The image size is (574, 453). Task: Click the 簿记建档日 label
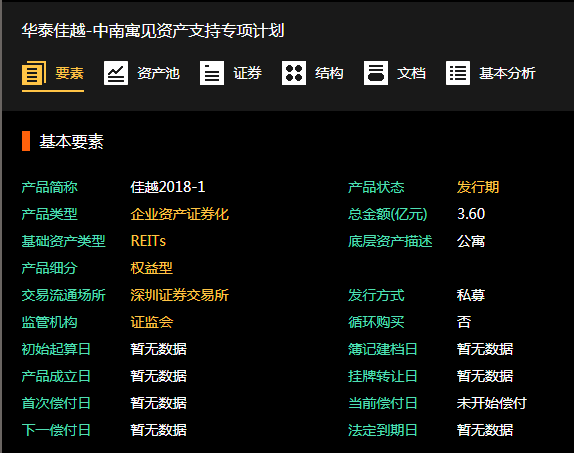point(383,349)
